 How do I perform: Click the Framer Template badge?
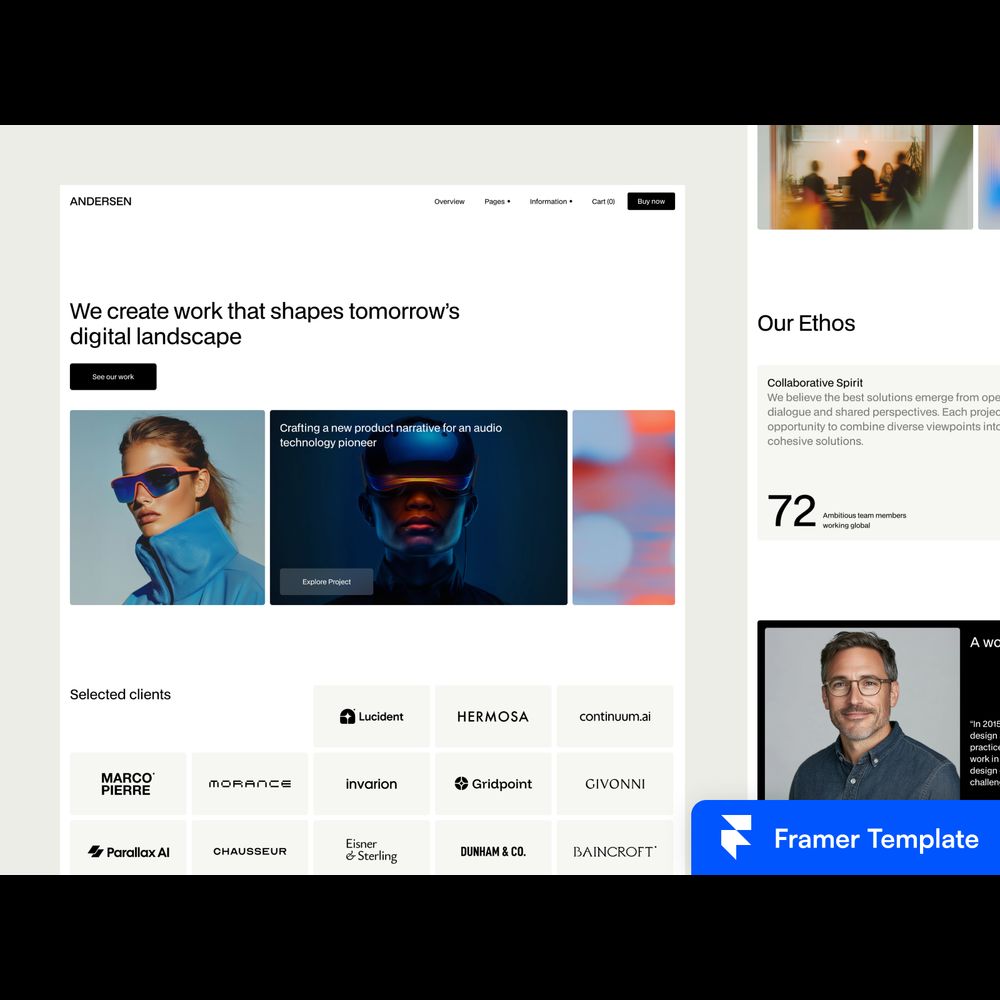pos(875,838)
